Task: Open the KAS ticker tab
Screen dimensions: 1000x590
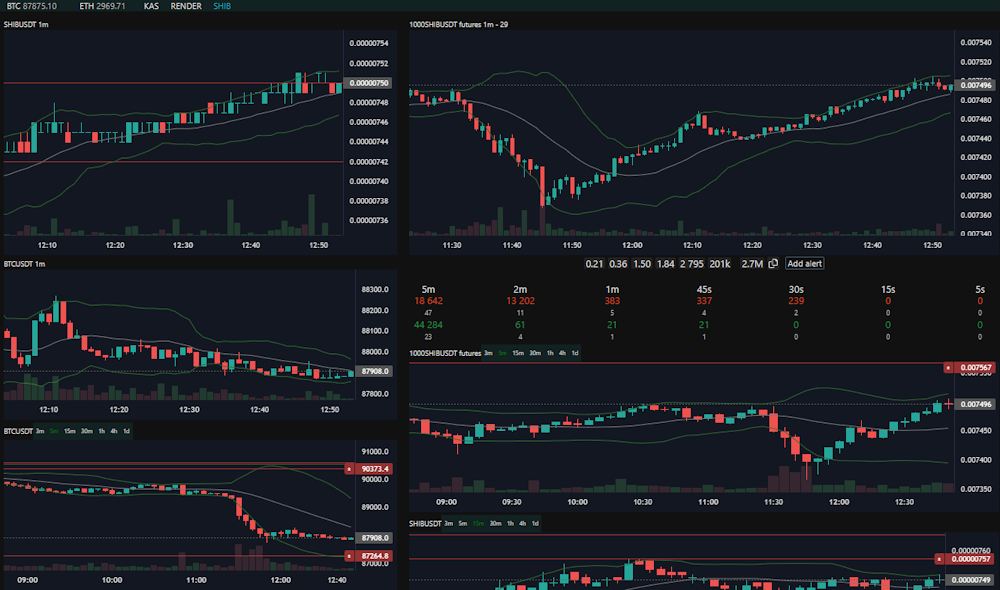Action: pos(151,6)
